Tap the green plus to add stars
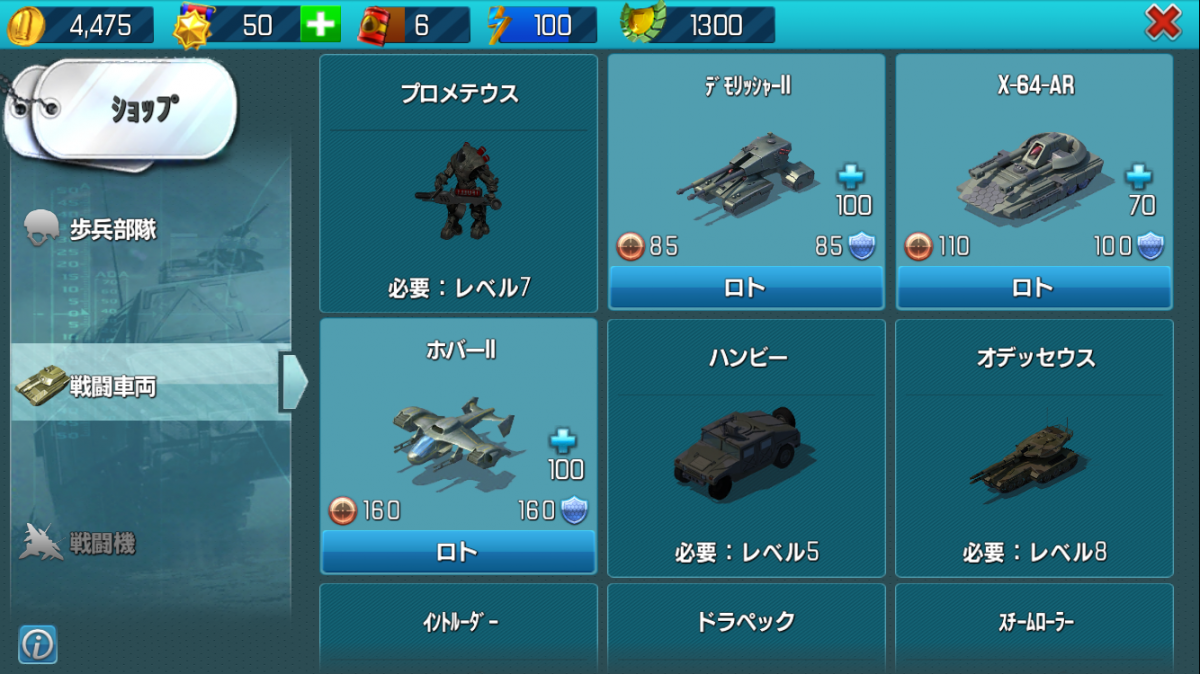This screenshot has height=674, width=1200. click(x=320, y=25)
